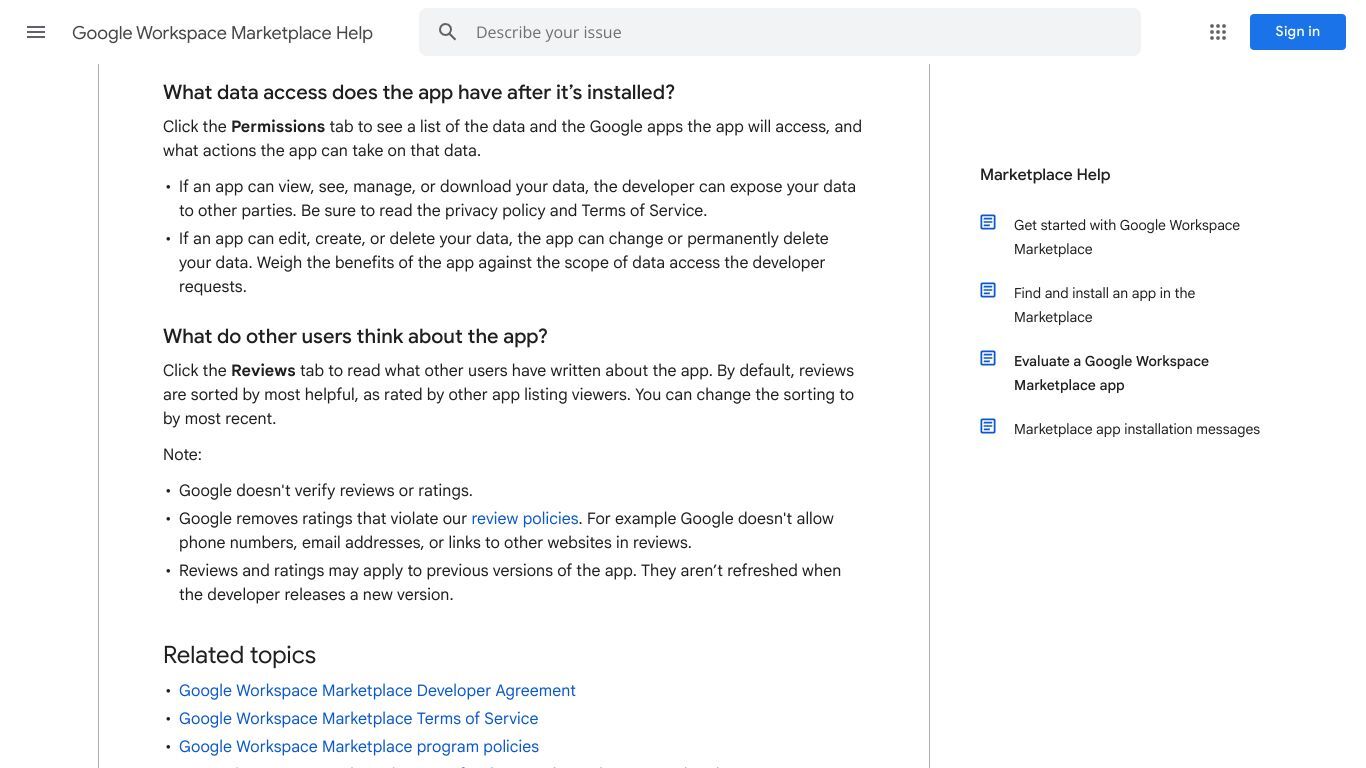Click the Related topics heading
Viewport: 1366px width, 768px height.
(x=239, y=655)
